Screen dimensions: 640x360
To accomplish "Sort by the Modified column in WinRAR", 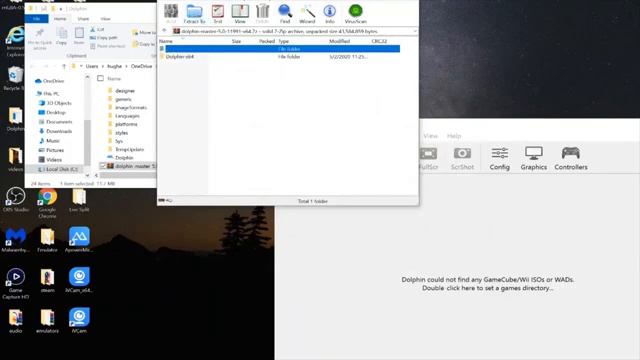I will [340, 41].
